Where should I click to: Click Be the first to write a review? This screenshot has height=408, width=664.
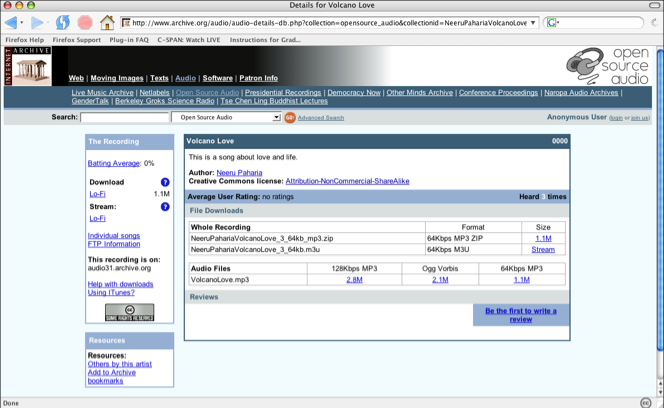point(521,315)
